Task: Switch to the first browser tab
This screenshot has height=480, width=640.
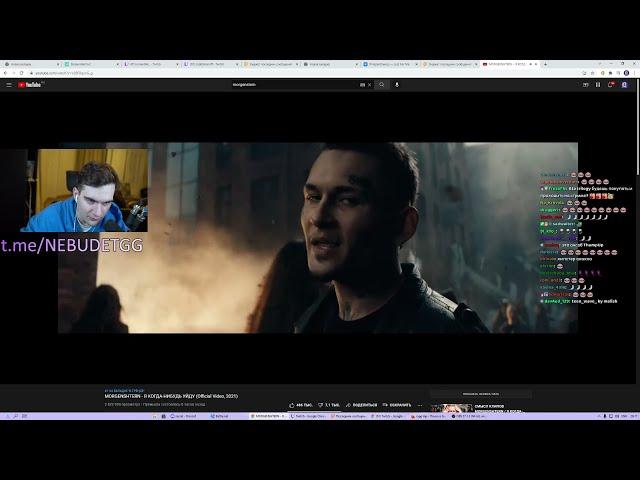Action: tap(30, 64)
